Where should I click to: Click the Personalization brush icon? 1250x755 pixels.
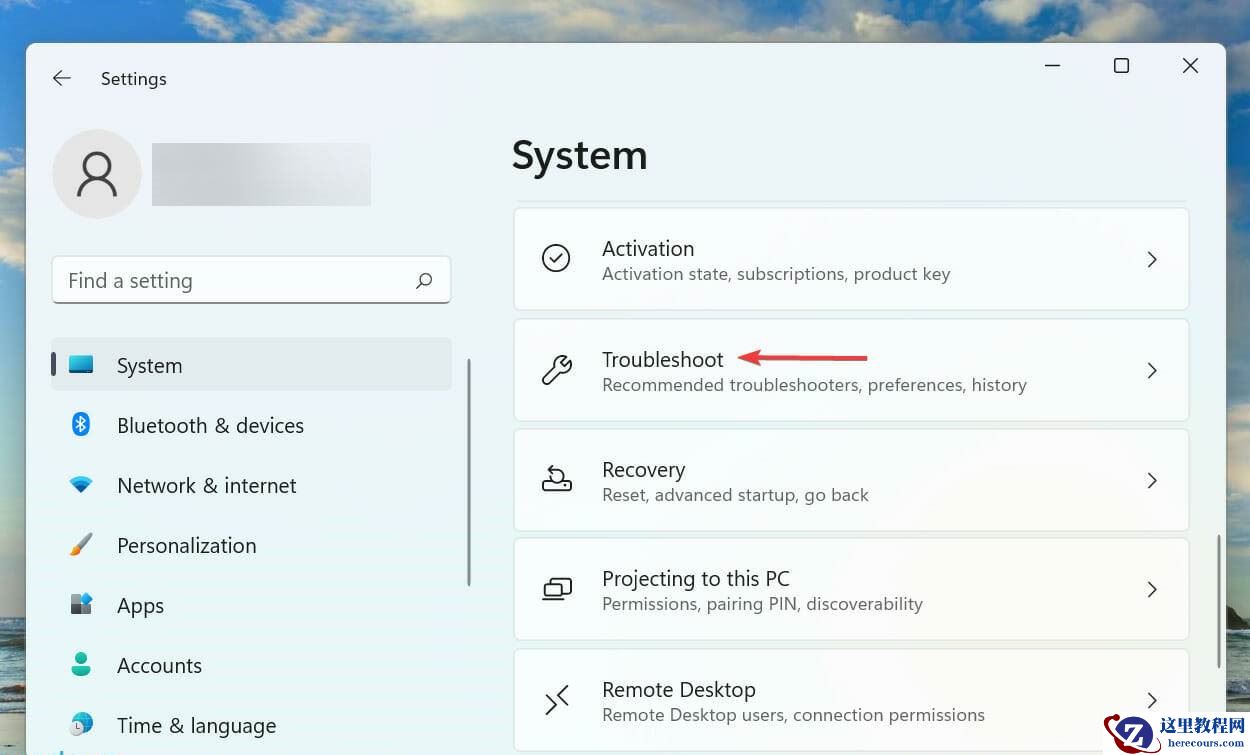81,545
